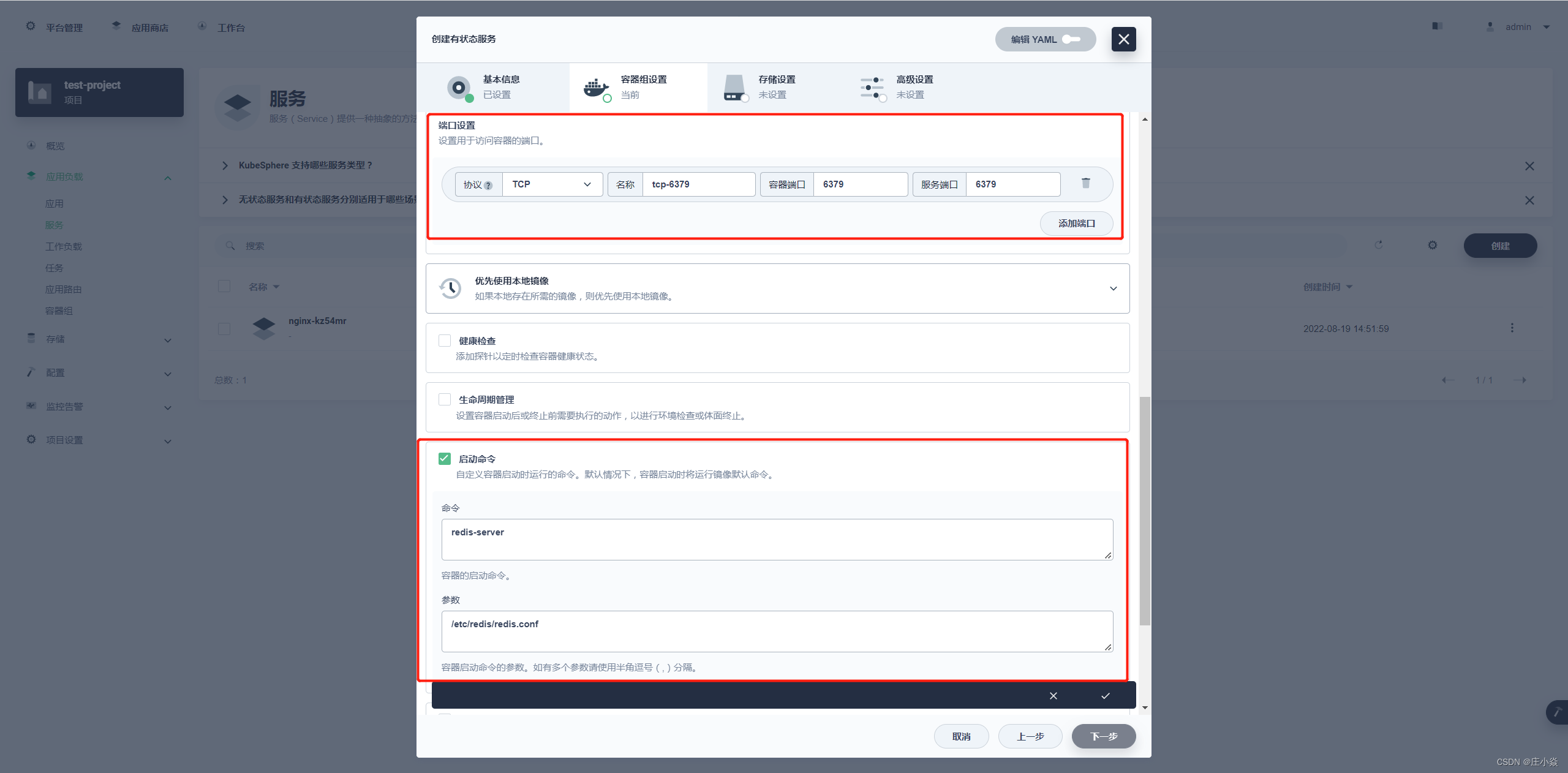The image size is (1568, 773).
Task: Enable the 健康检查 checkbox
Action: coord(445,341)
